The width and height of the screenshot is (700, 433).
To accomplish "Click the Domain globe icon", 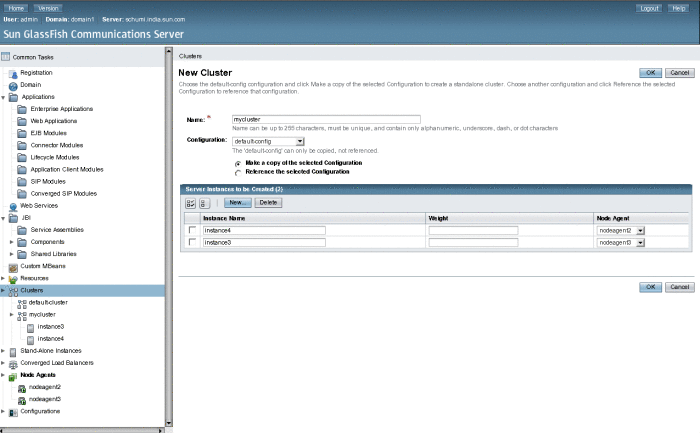I will coord(13,85).
